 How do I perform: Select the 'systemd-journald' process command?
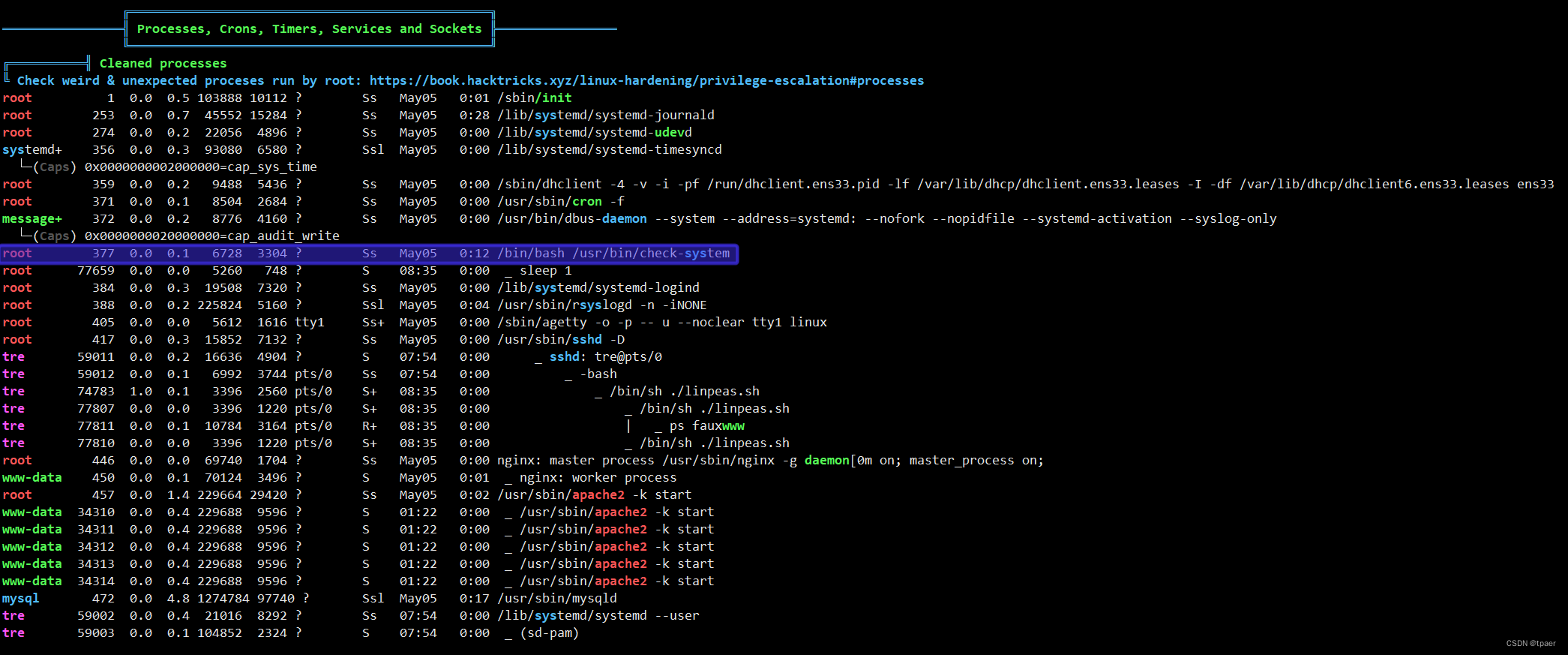point(606,115)
